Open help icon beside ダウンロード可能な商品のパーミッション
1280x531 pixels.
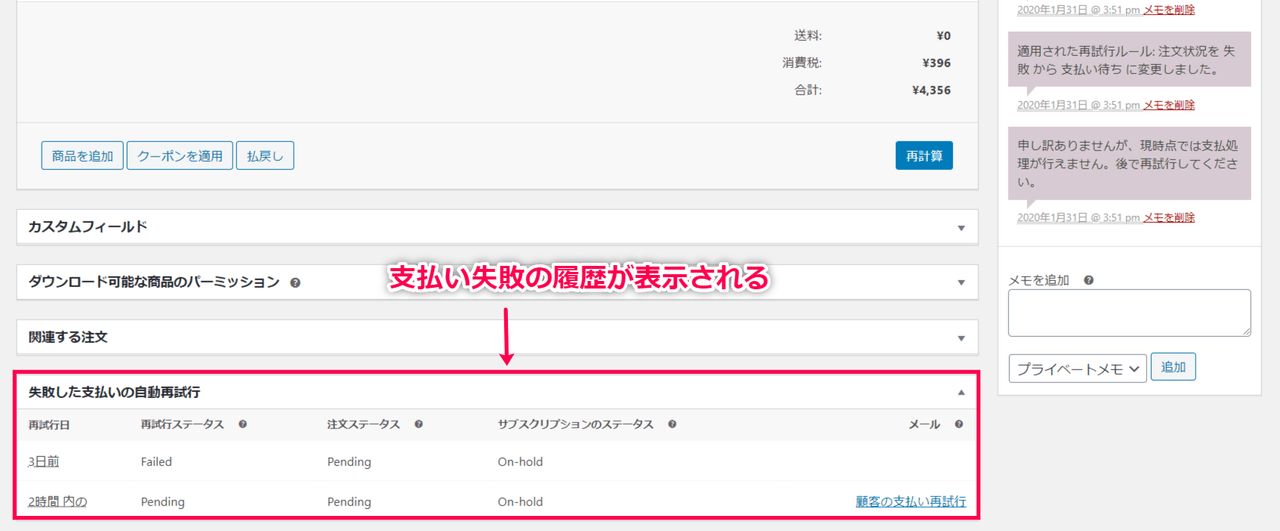(x=295, y=283)
